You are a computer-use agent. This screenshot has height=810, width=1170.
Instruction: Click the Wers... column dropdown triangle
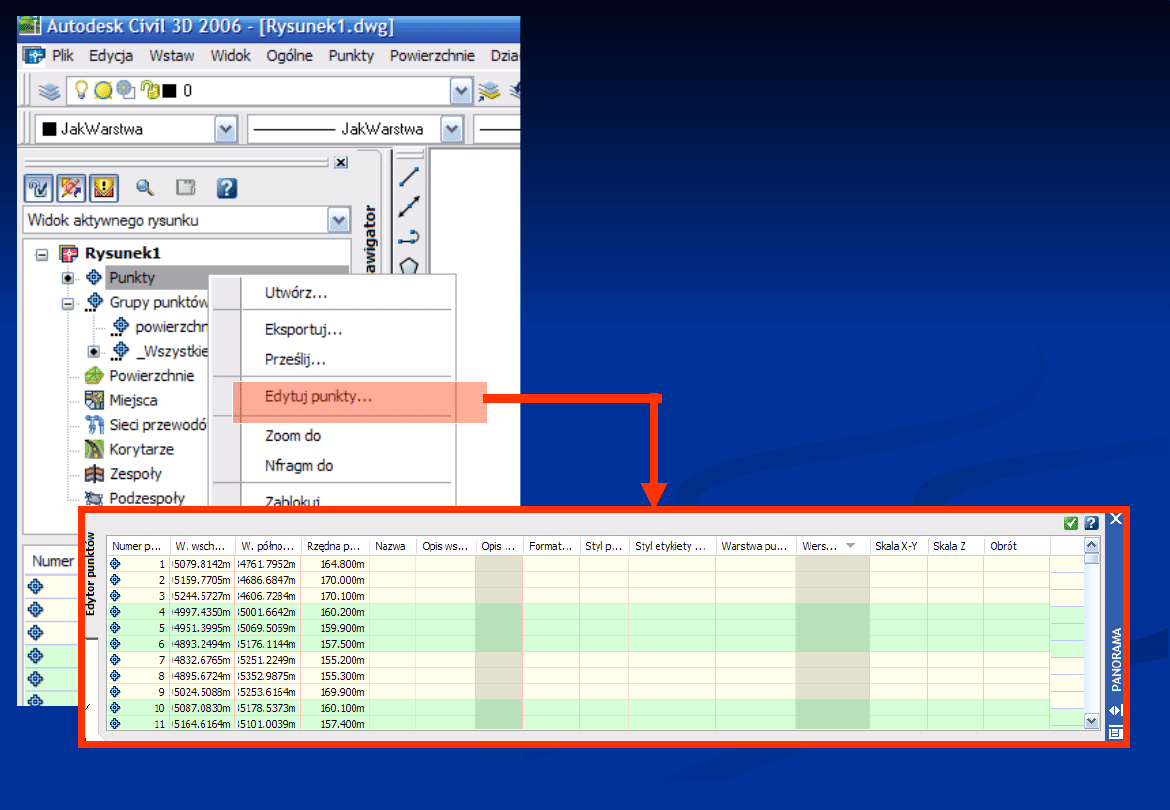(851, 546)
